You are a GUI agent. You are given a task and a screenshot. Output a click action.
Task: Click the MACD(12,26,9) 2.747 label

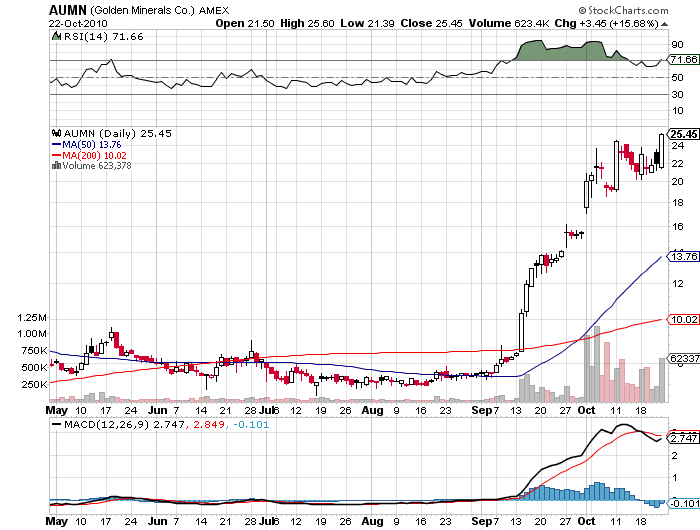pos(124,424)
